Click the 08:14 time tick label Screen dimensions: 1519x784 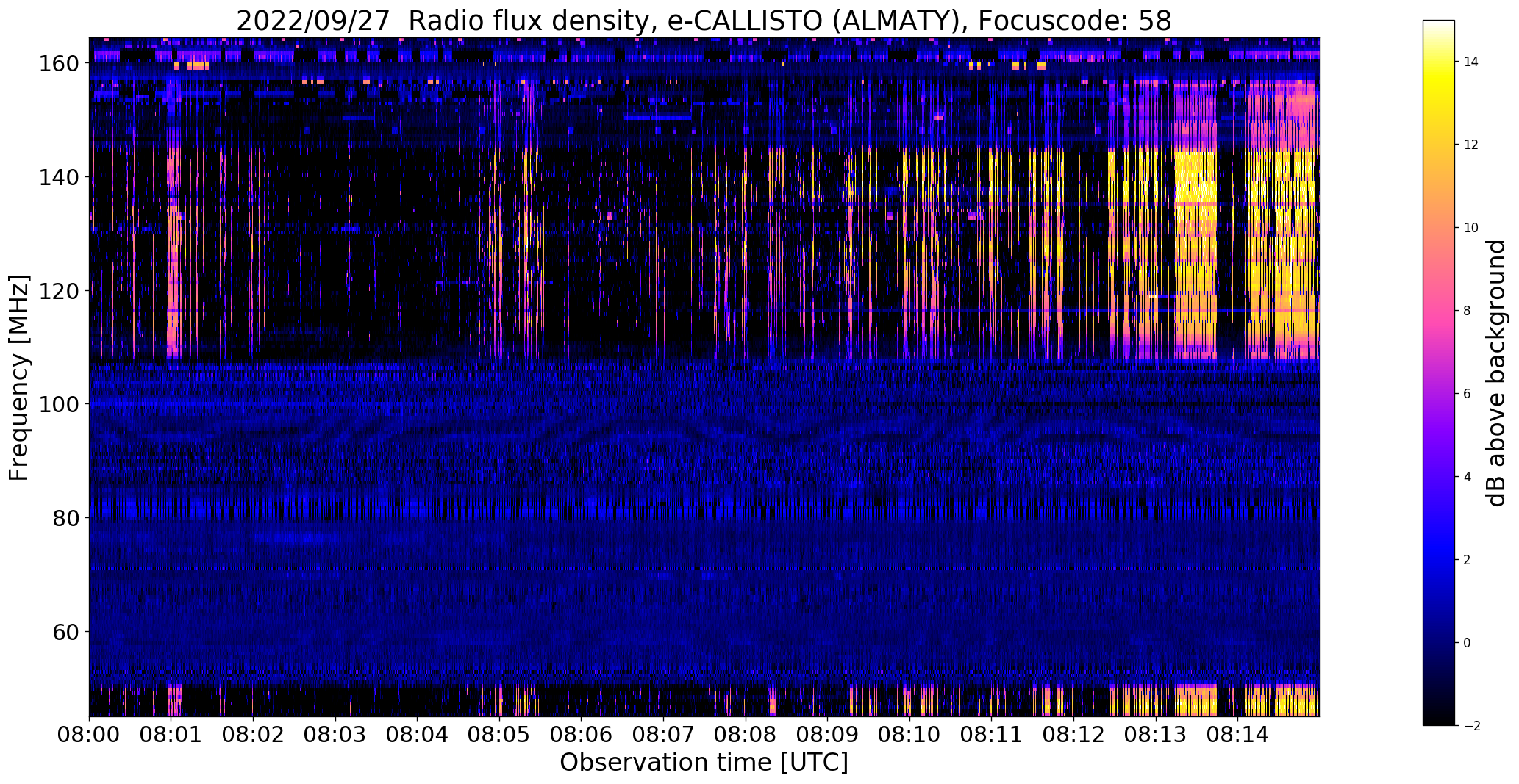pos(1237,735)
